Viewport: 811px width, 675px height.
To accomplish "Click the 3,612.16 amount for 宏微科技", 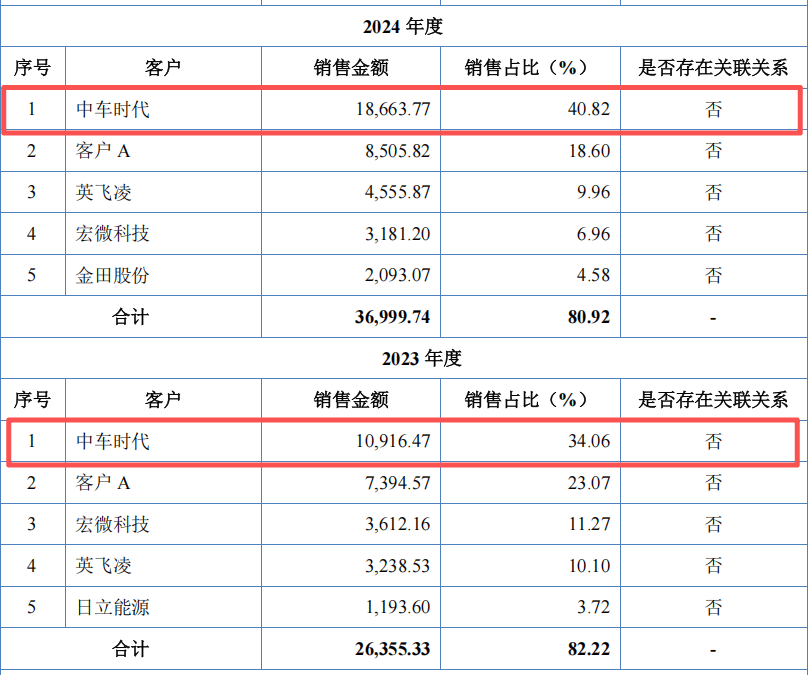I will coord(392,525).
